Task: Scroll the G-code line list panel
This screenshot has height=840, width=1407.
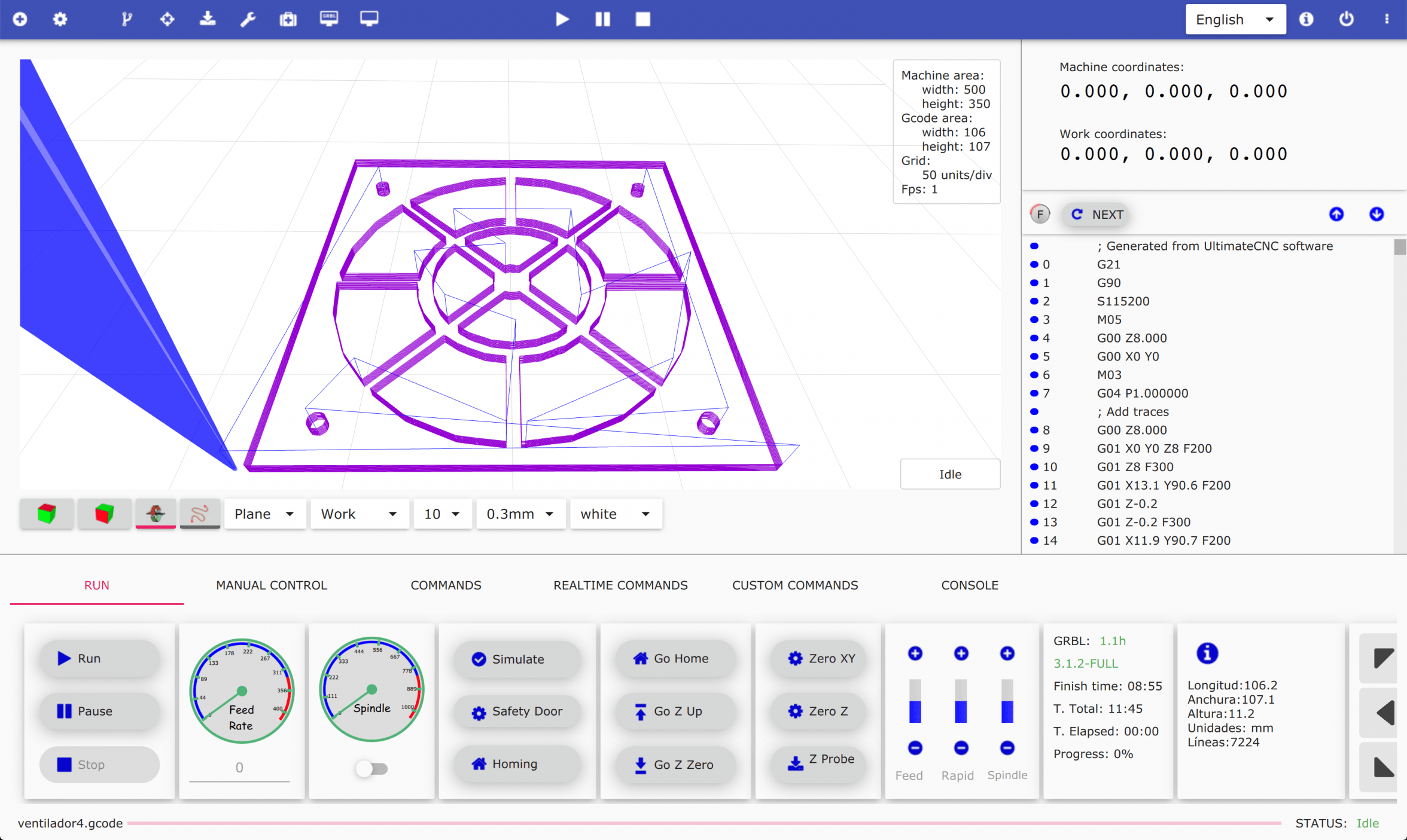Action: [1399, 244]
